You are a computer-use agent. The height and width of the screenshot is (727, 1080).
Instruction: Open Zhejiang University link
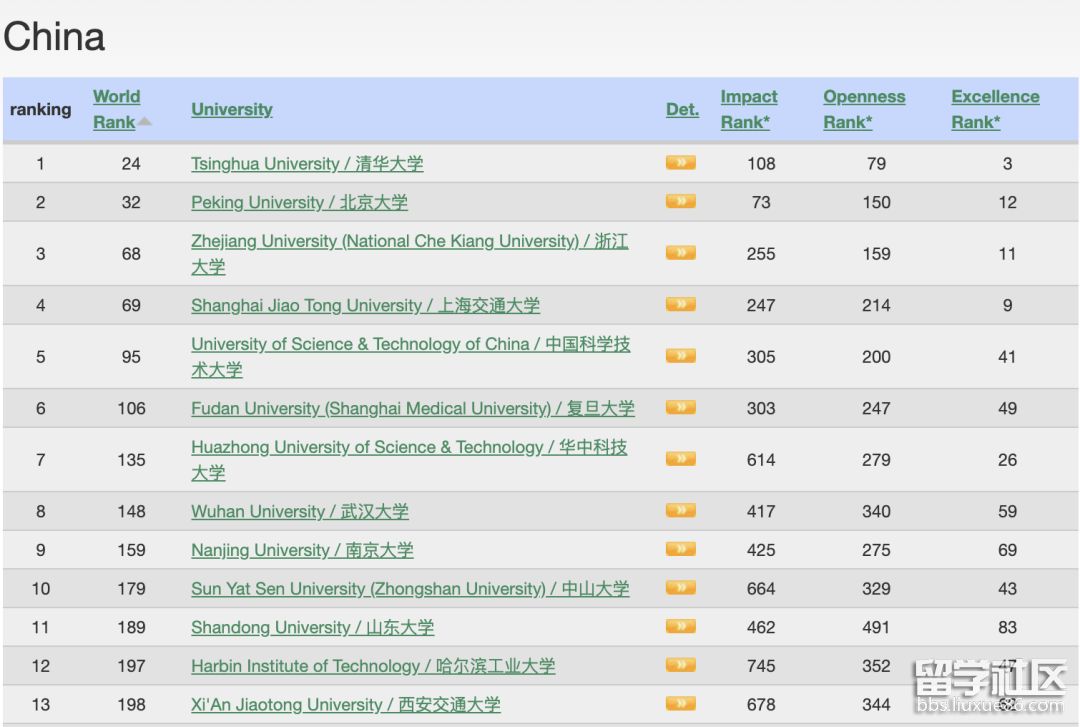[409, 254]
